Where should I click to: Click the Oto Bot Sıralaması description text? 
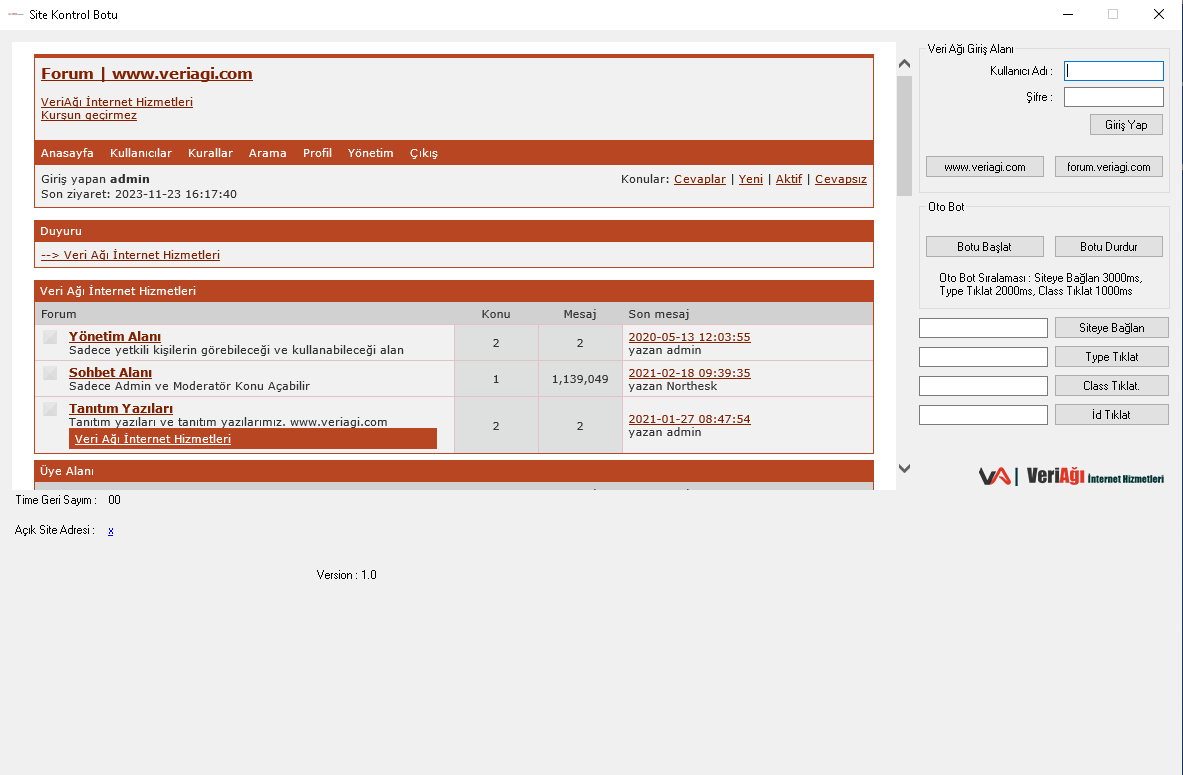coord(1040,284)
